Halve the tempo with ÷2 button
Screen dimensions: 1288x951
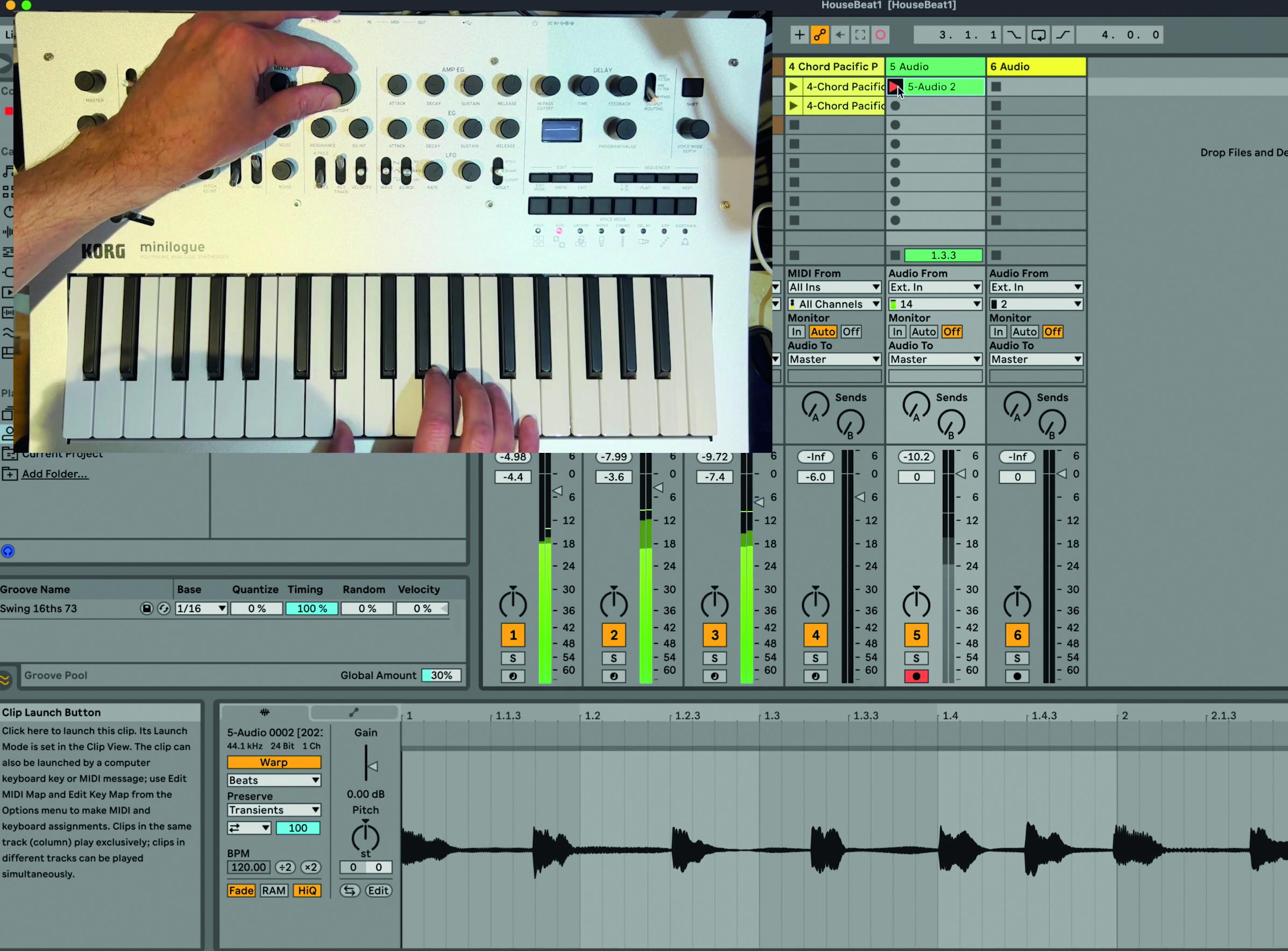(286, 868)
